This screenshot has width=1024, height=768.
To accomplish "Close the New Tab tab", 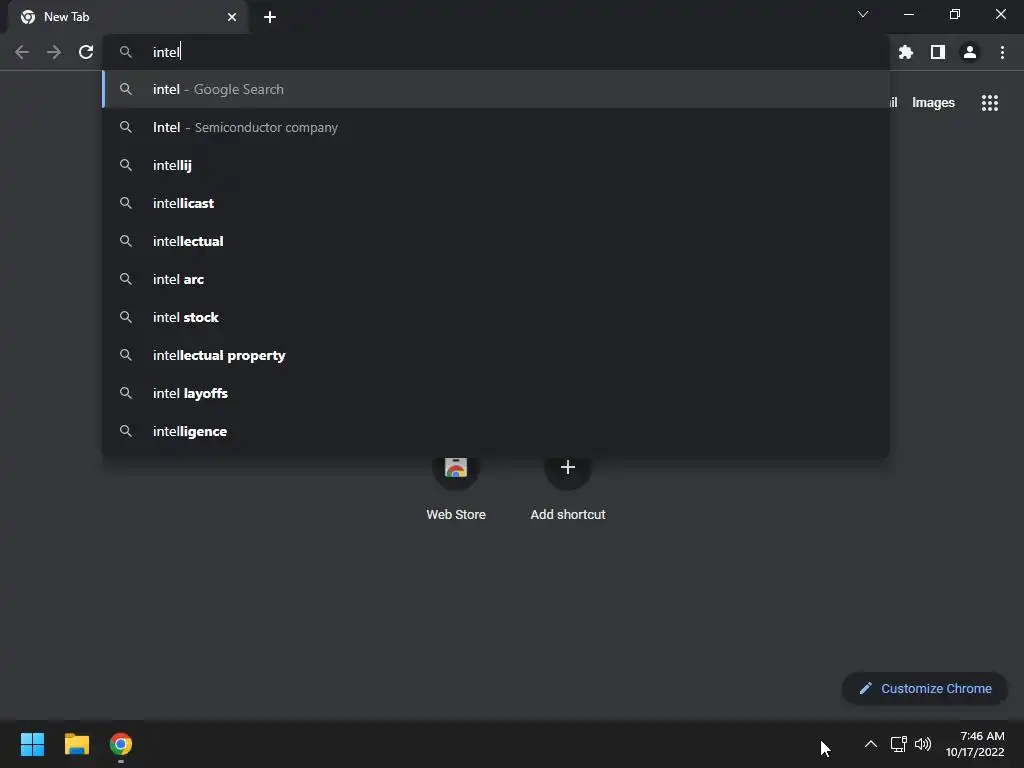I will (x=232, y=17).
